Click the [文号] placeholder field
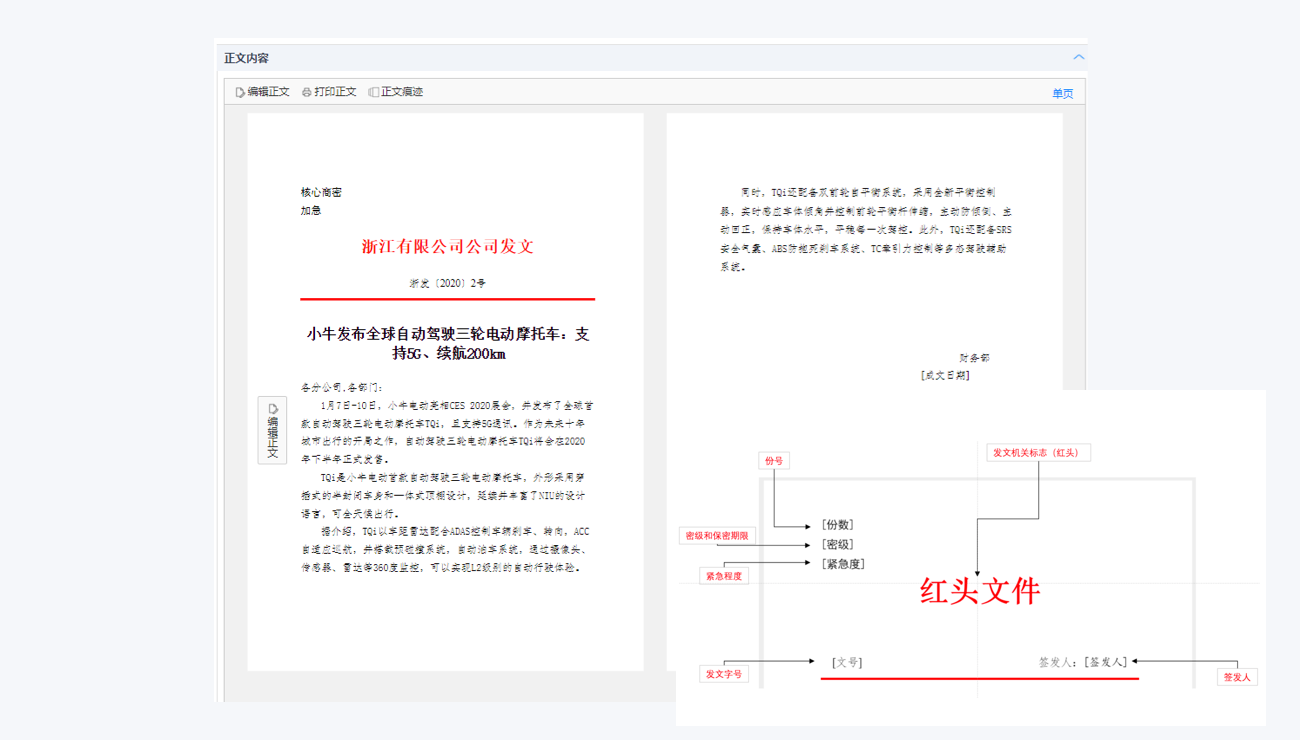This screenshot has height=740, width=1300. [x=847, y=662]
